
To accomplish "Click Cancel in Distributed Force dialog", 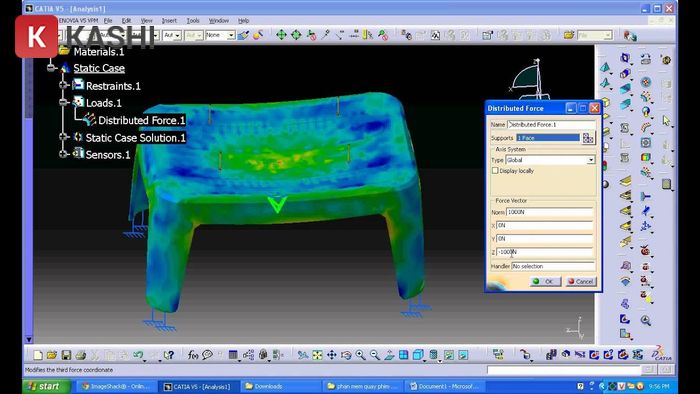I will coord(581,282).
